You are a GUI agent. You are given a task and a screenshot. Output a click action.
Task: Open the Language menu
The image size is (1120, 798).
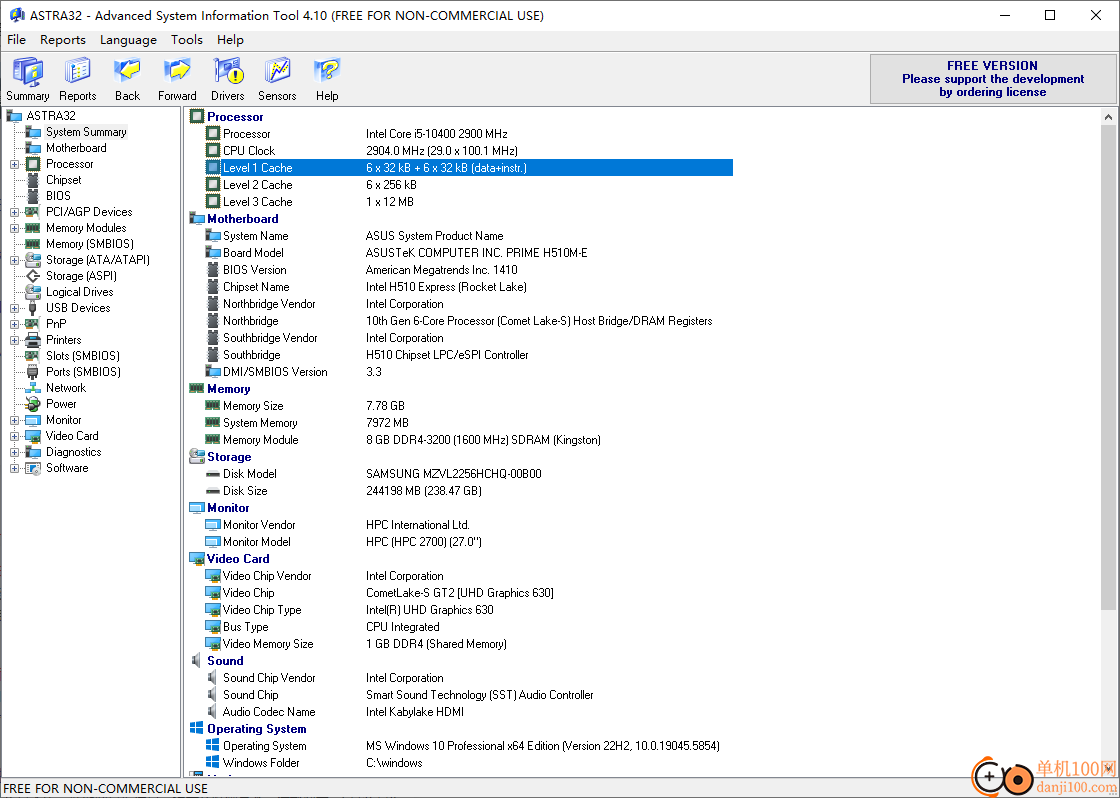(x=129, y=40)
